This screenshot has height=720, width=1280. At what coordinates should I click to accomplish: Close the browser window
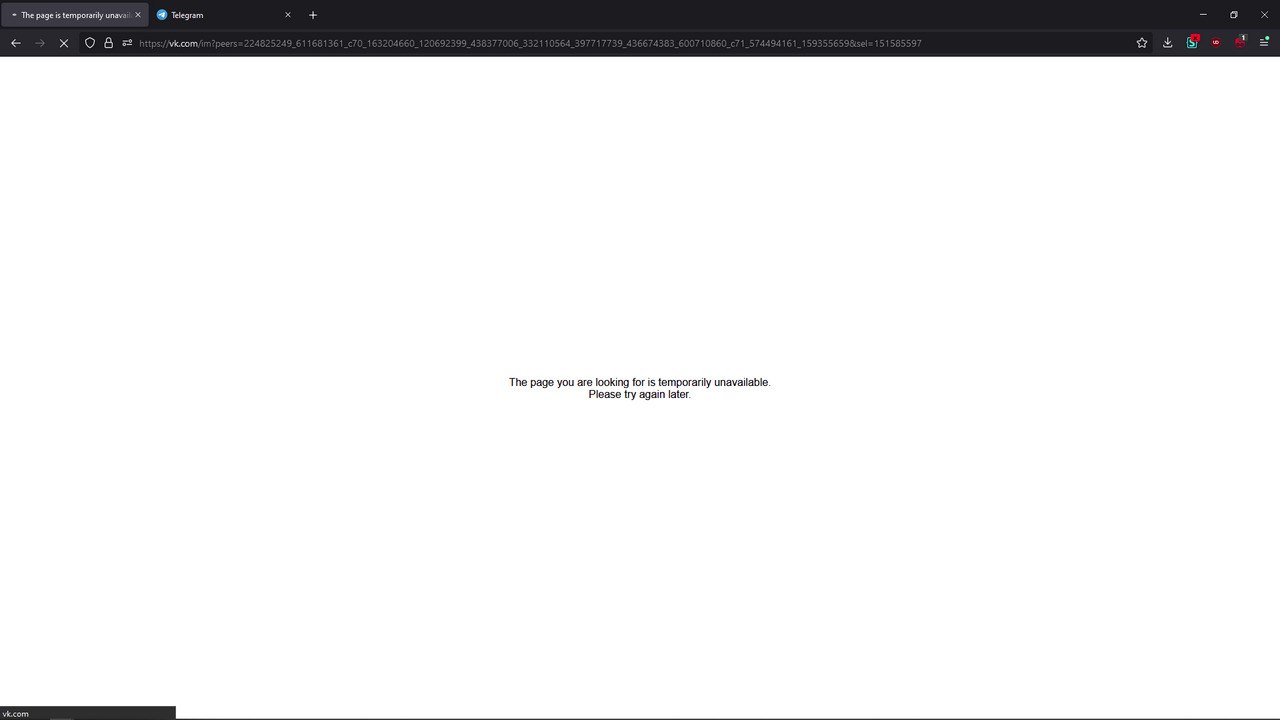point(1264,15)
